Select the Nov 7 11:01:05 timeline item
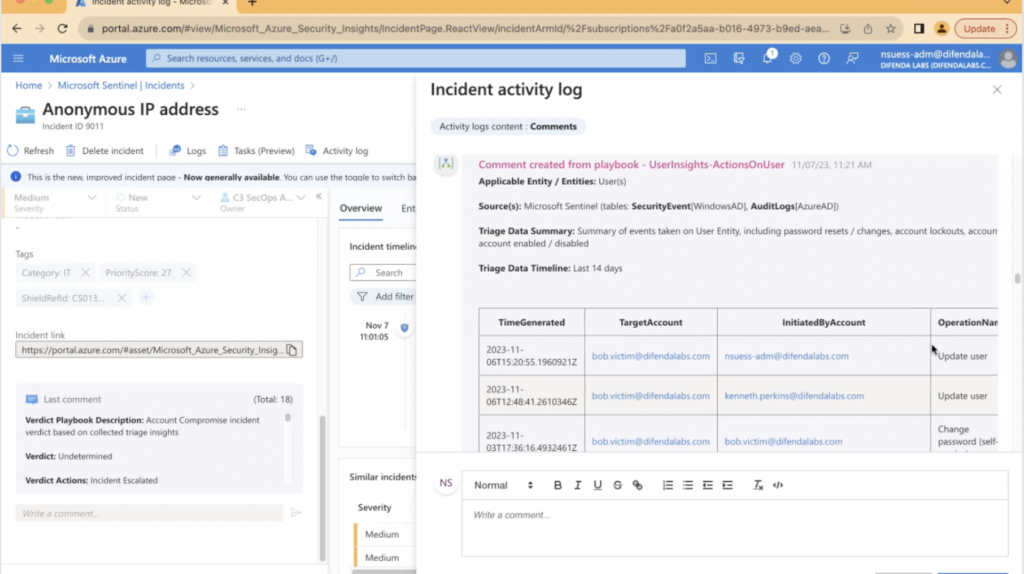The image size is (1024, 574). pos(376,331)
